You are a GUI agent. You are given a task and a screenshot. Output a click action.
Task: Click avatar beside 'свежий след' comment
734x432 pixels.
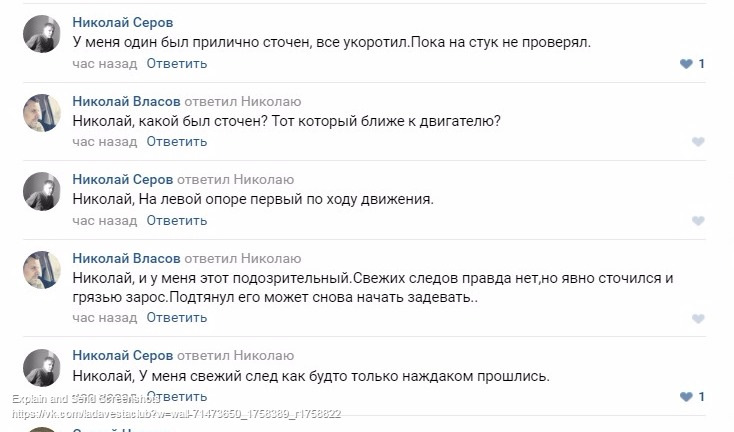[42, 367]
